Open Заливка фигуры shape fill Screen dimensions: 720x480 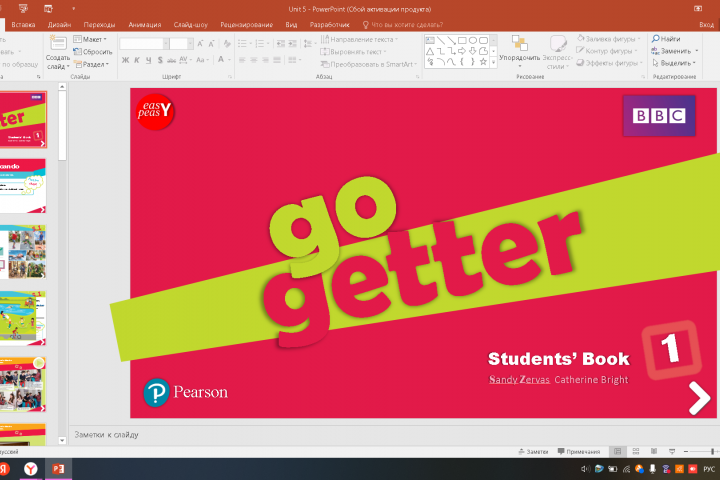(x=609, y=39)
